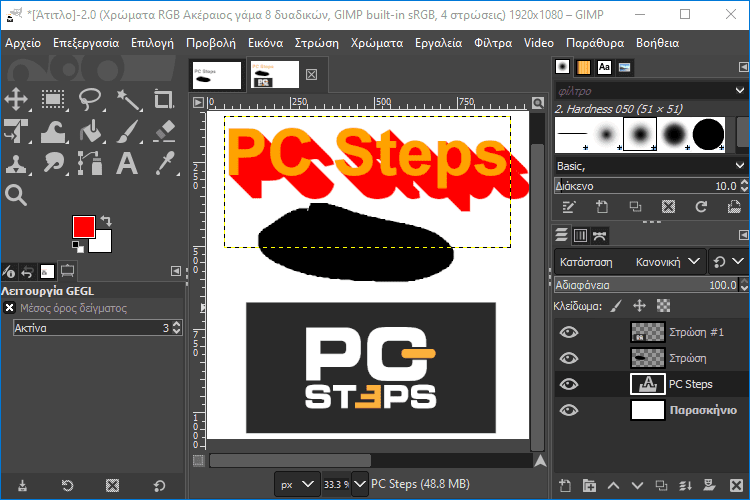Screen dimensions: 750x500
Task: Select the Move tool
Action: (16, 100)
